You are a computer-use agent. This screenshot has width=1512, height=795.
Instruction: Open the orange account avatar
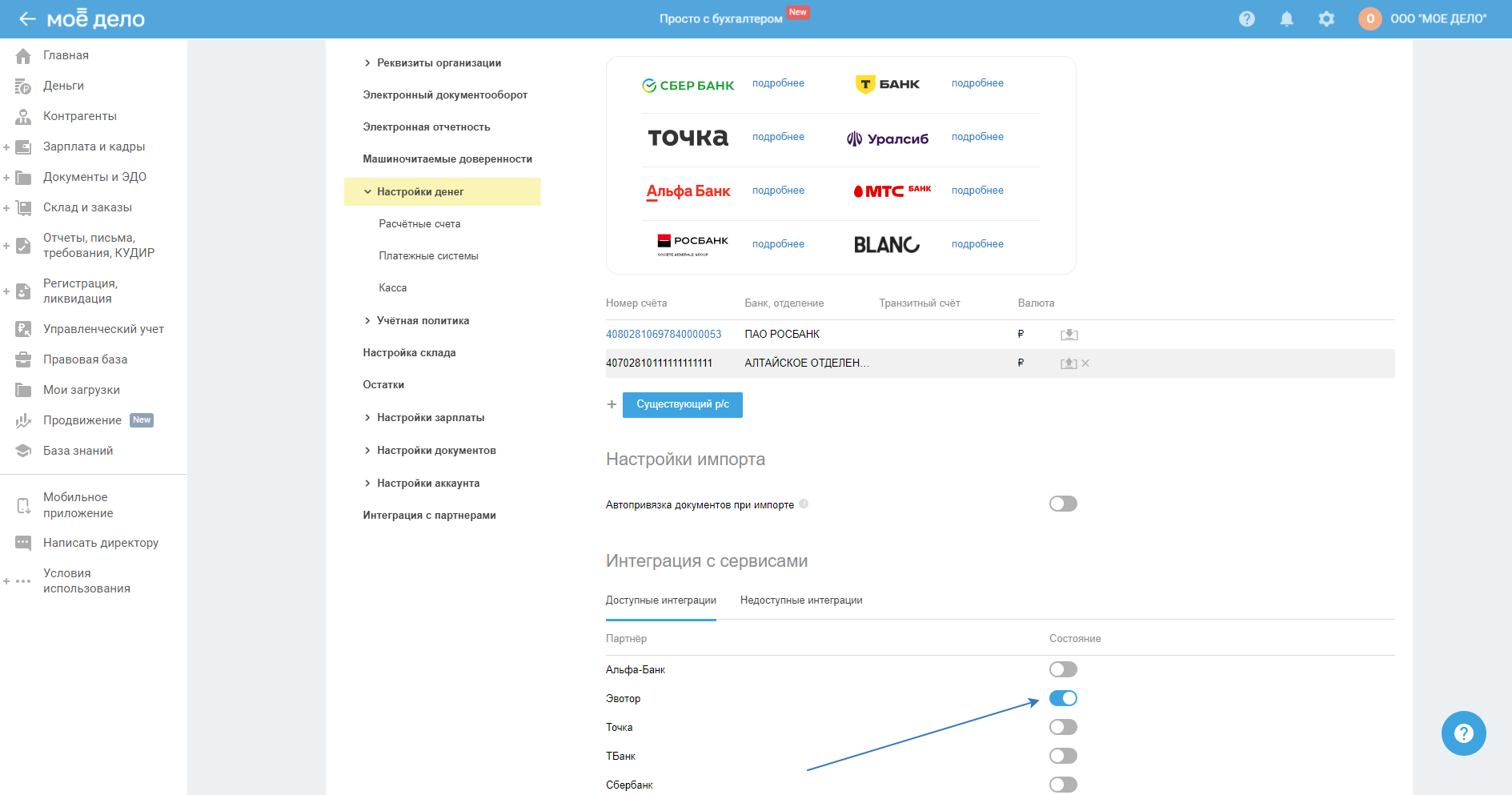click(1370, 19)
